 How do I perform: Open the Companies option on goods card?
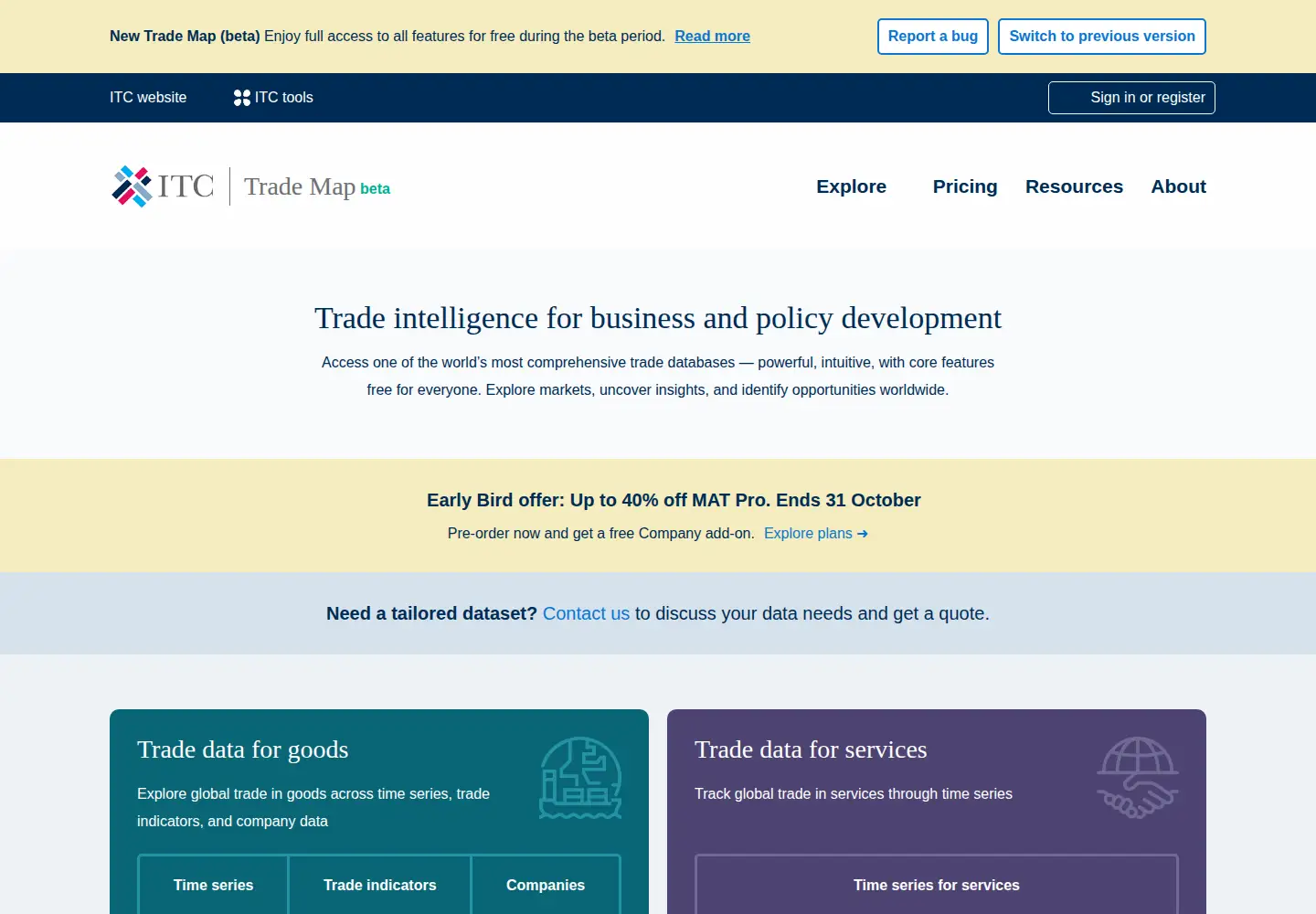click(x=546, y=885)
